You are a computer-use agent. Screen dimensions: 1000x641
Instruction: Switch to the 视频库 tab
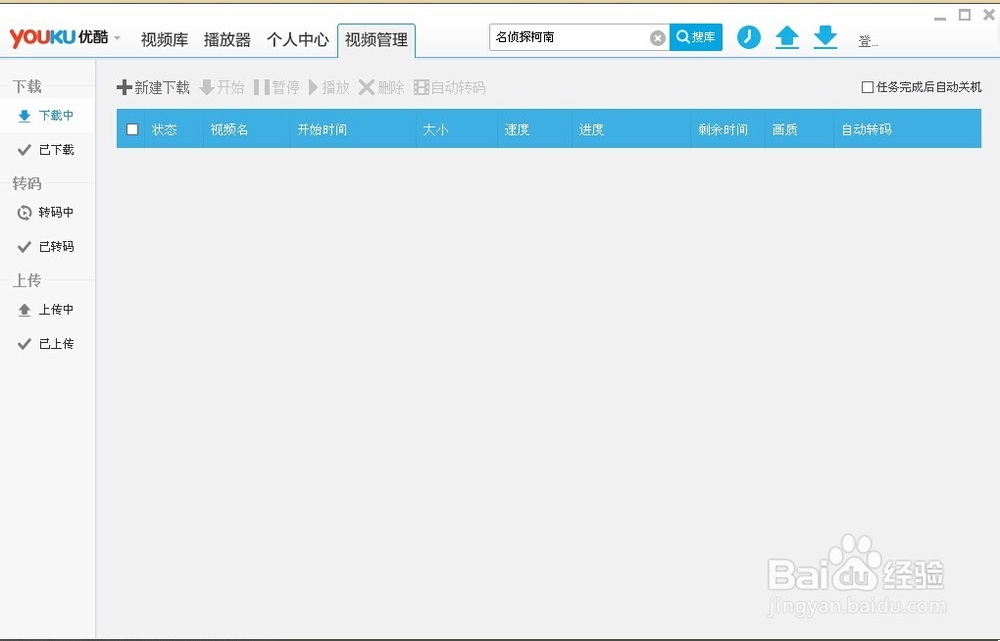pyautogui.click(x=163, y=39)
